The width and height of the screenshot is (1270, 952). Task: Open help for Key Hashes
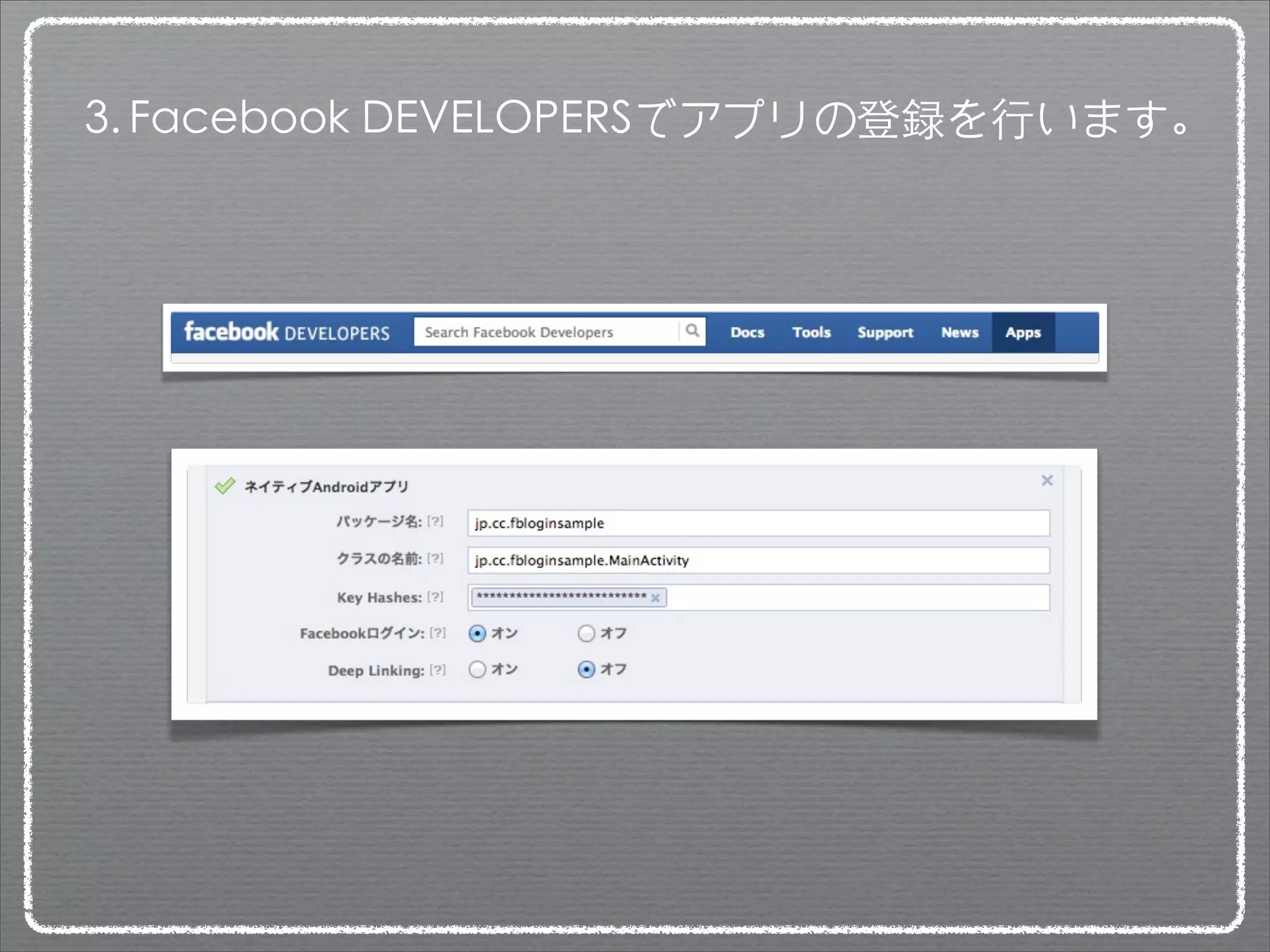[x=435, y=597]
